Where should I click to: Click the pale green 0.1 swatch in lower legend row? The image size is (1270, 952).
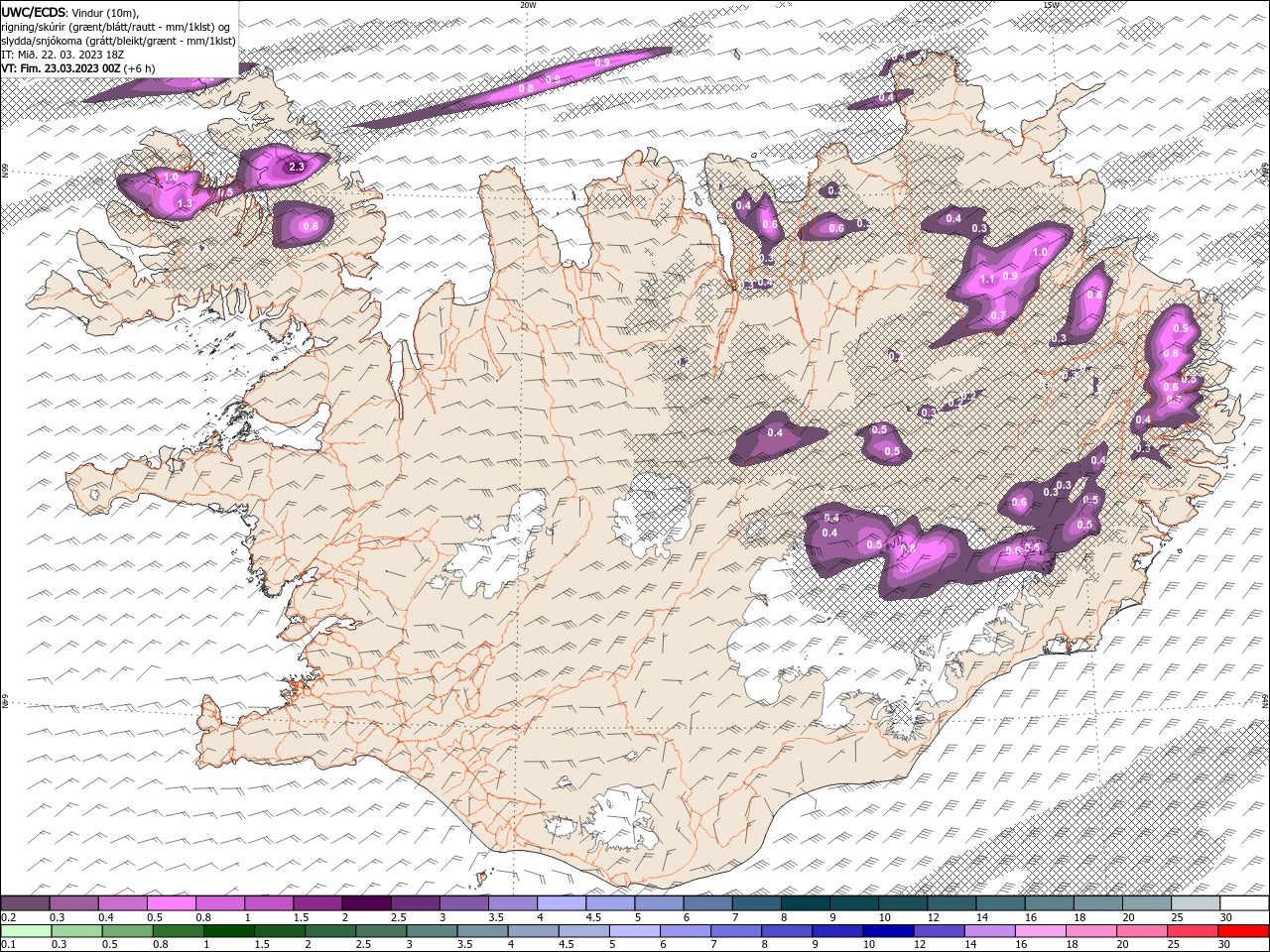[26, 930]
